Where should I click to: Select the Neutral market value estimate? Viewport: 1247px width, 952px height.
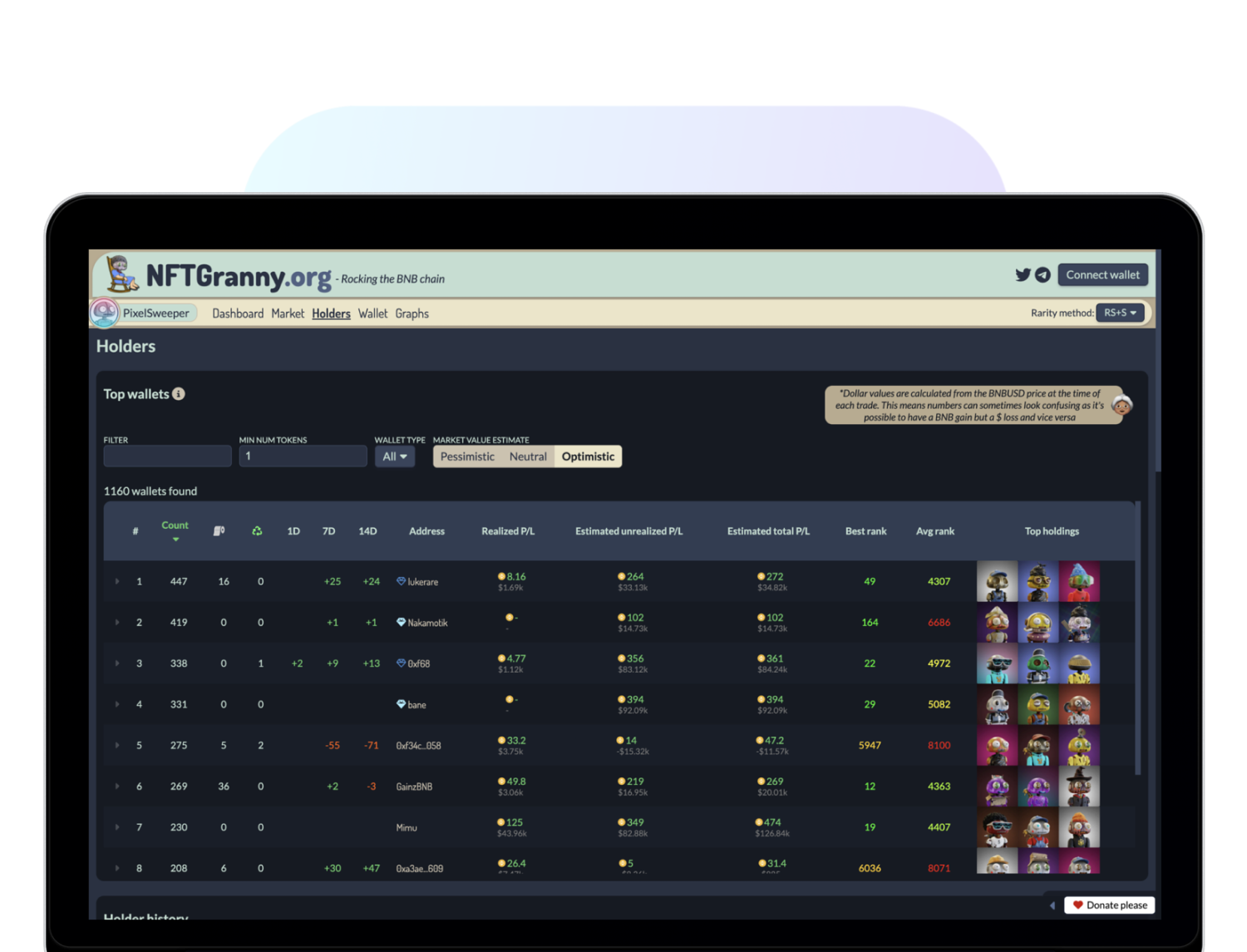point(528,456)
